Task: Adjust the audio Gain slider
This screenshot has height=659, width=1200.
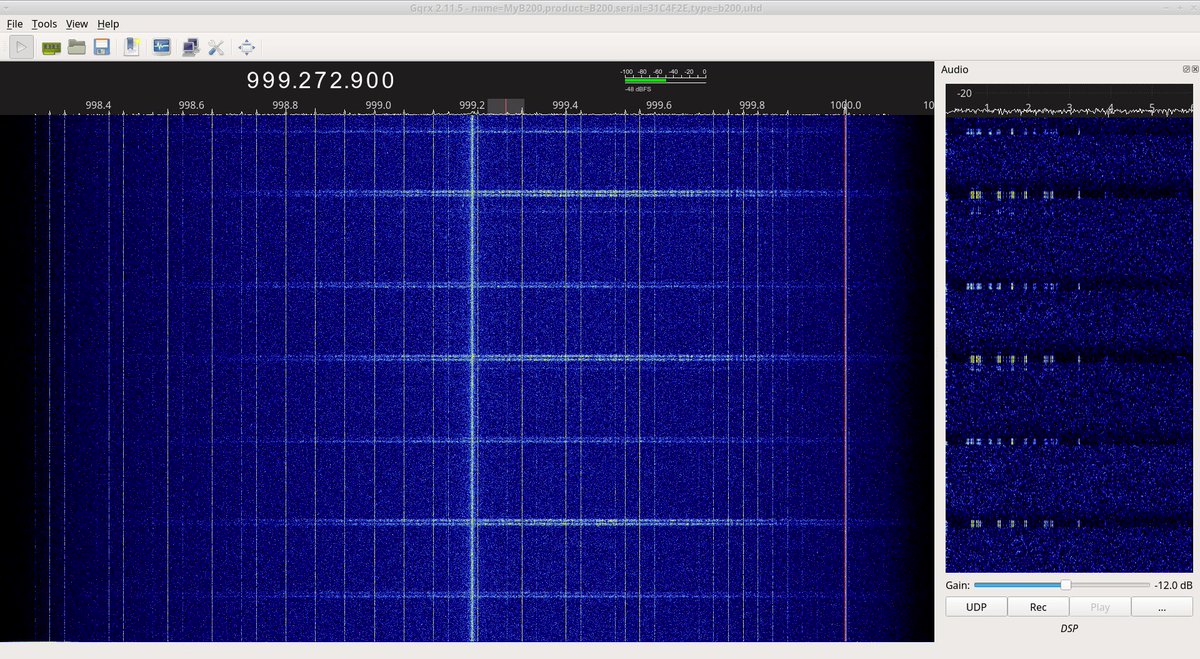Action: pos(1061,585)
